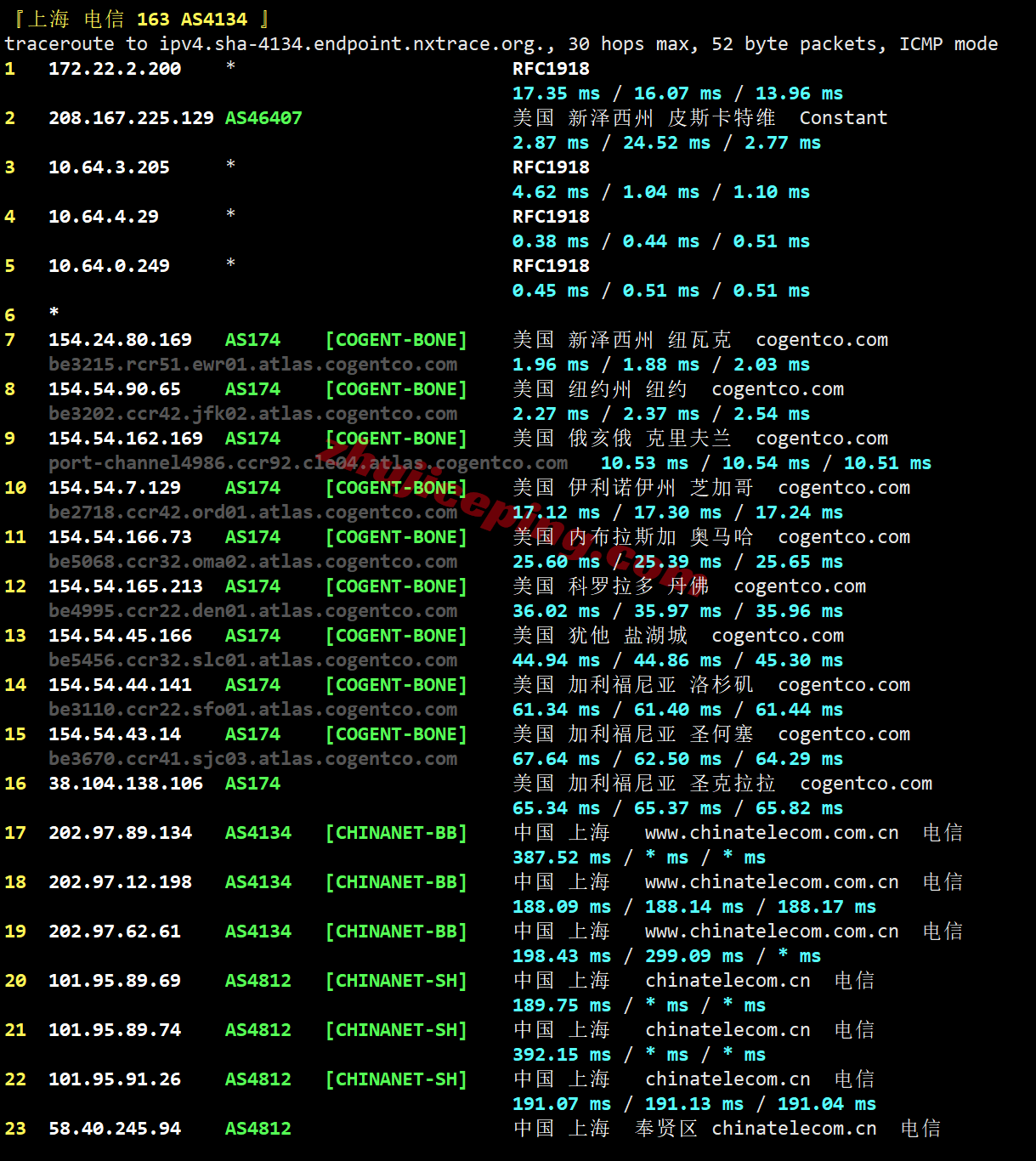The image size is (1036, 1161).
Task: Click the '189.75 ms' latency value
Action: click(x=562, y=1005)
